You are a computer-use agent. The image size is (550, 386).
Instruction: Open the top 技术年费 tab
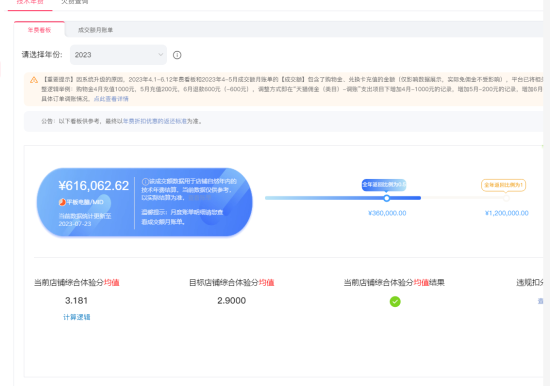click(x=30, y=2)
